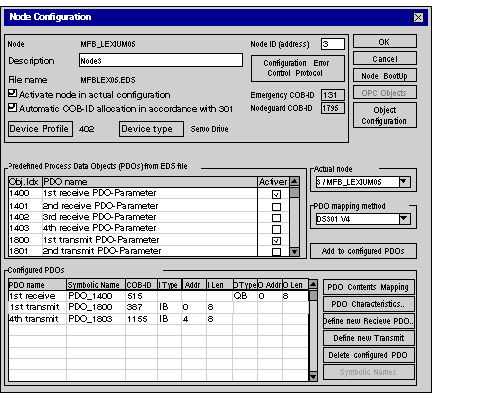Image resolution: width=490 pixels, height=400 pixels.
Task: Click Add to configured PDOs button
Action: tap(363, 251)
